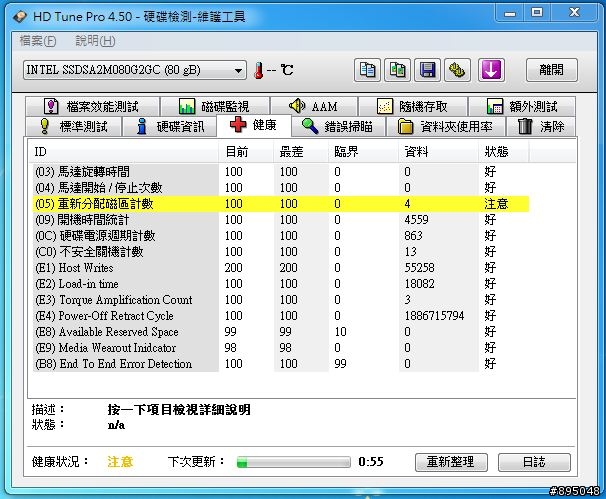Click the copy text to clipboard icon

pos(367,70)
